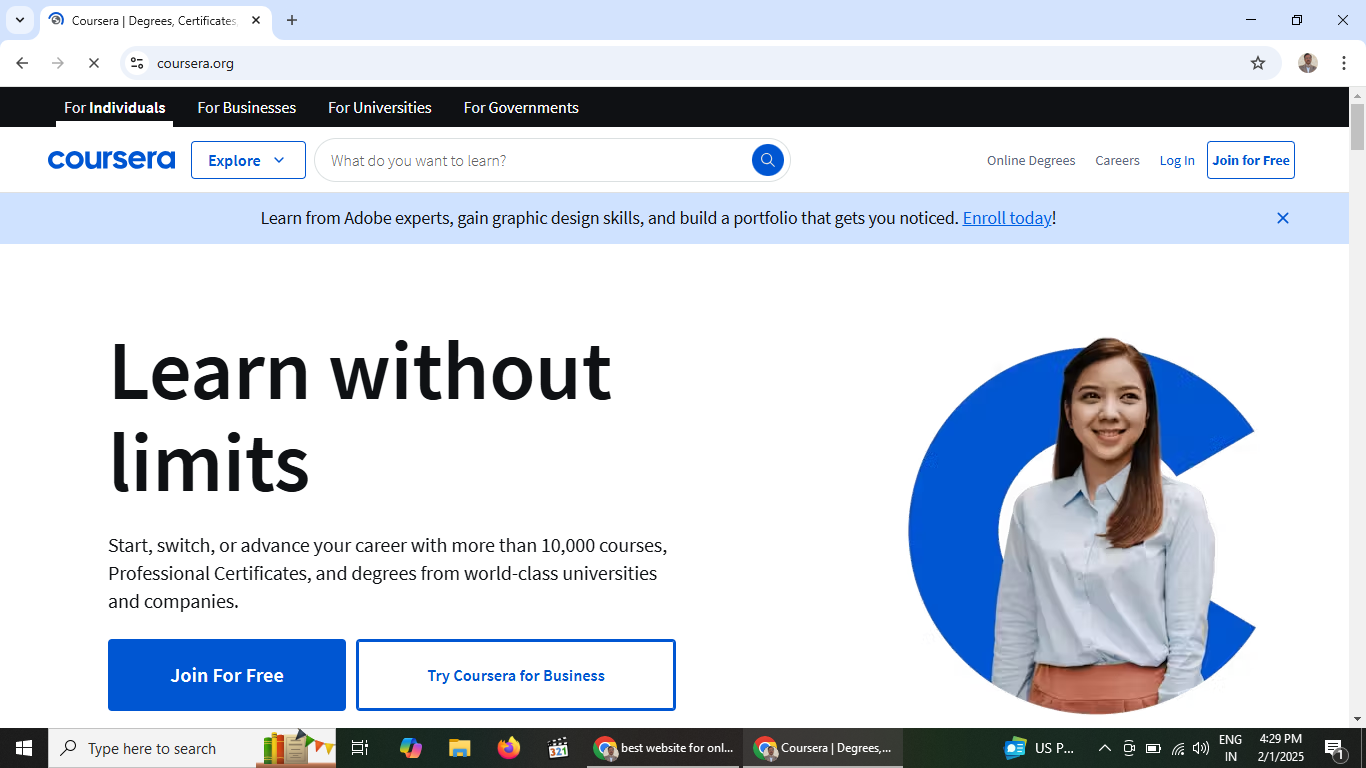Open the Windows Start menu
The image size is (1366, 768).
(x=24, y=748)
